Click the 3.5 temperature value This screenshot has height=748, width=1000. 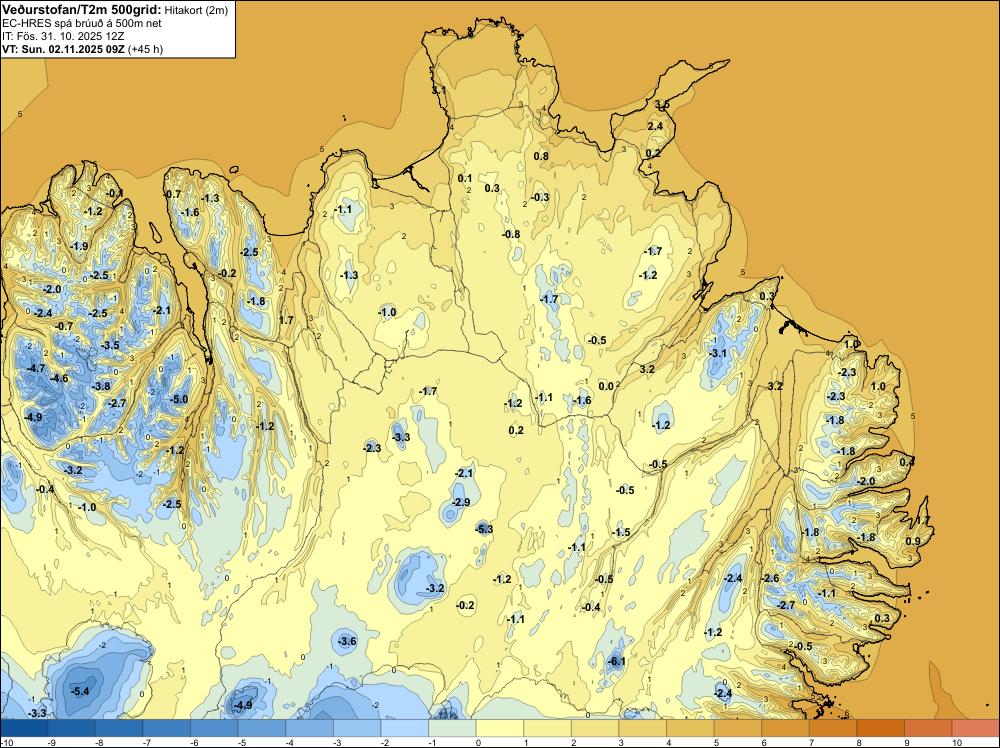pos(662,105)
